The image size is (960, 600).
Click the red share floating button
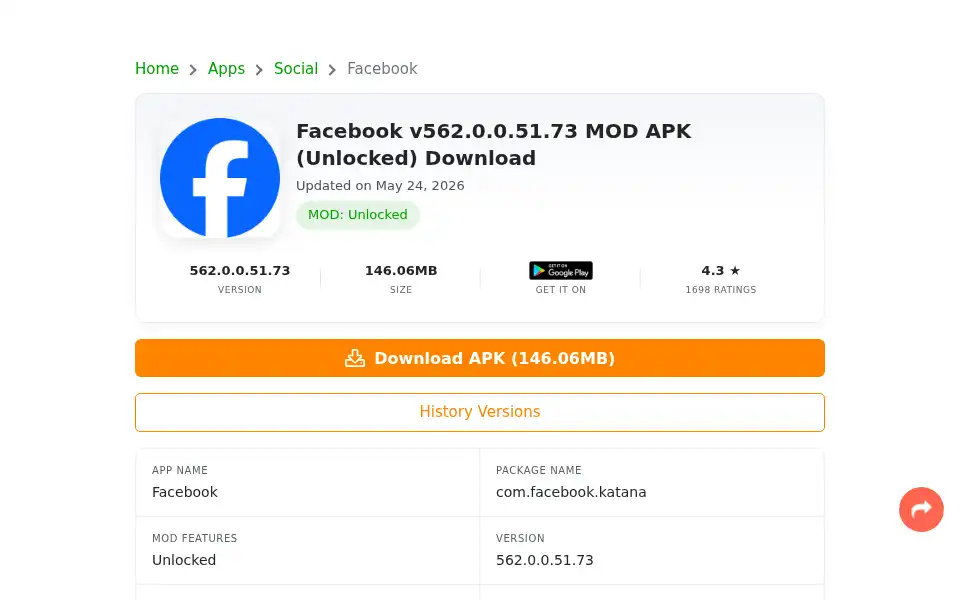click(x=921, y=509)
